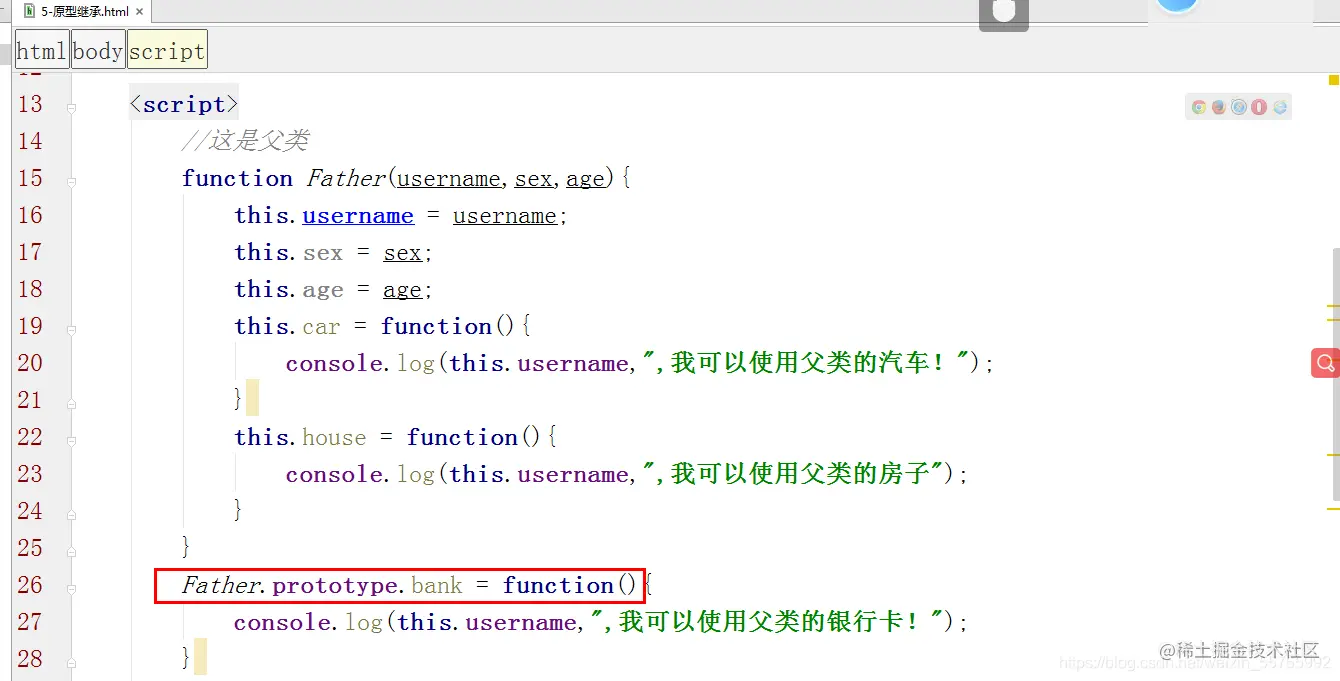Viewport: 1340px width, 681px height.
Task: Click the function name Father on line 15
Action: (346, 178)
